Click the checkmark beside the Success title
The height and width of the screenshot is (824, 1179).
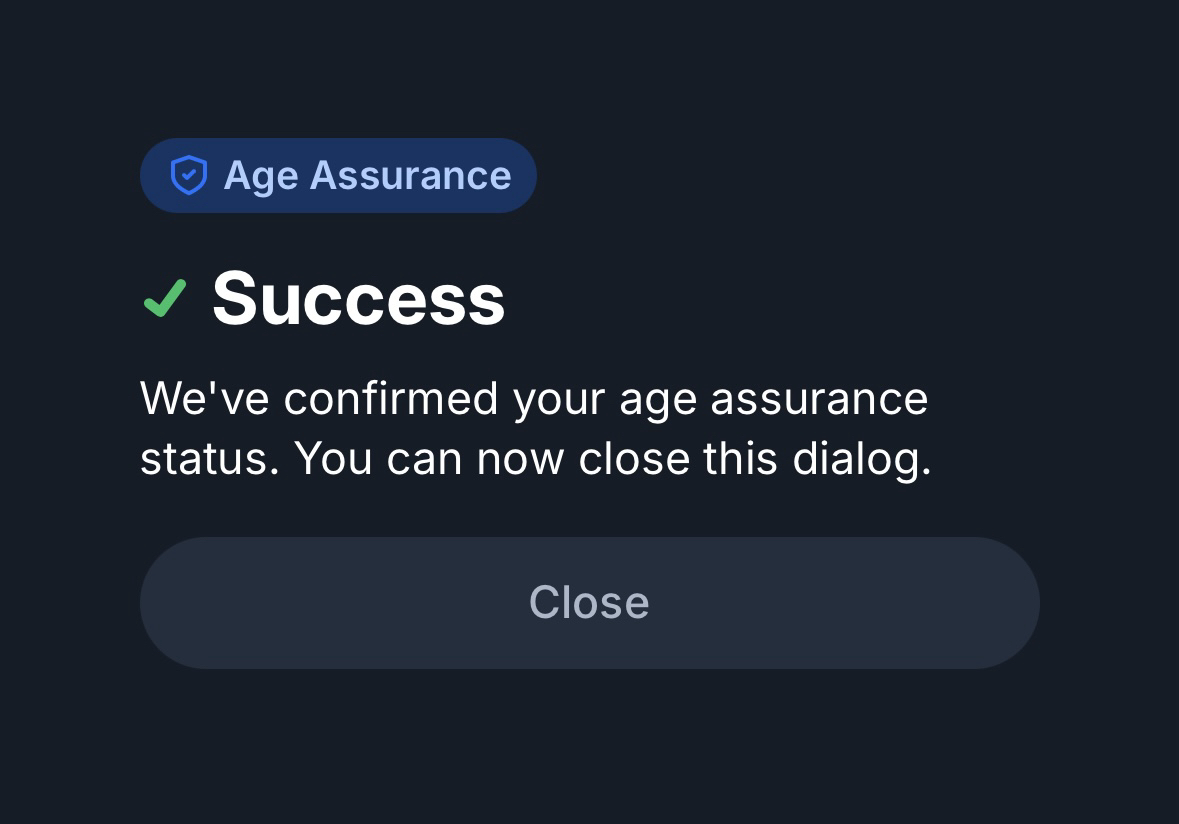click(x=165, y=298)
